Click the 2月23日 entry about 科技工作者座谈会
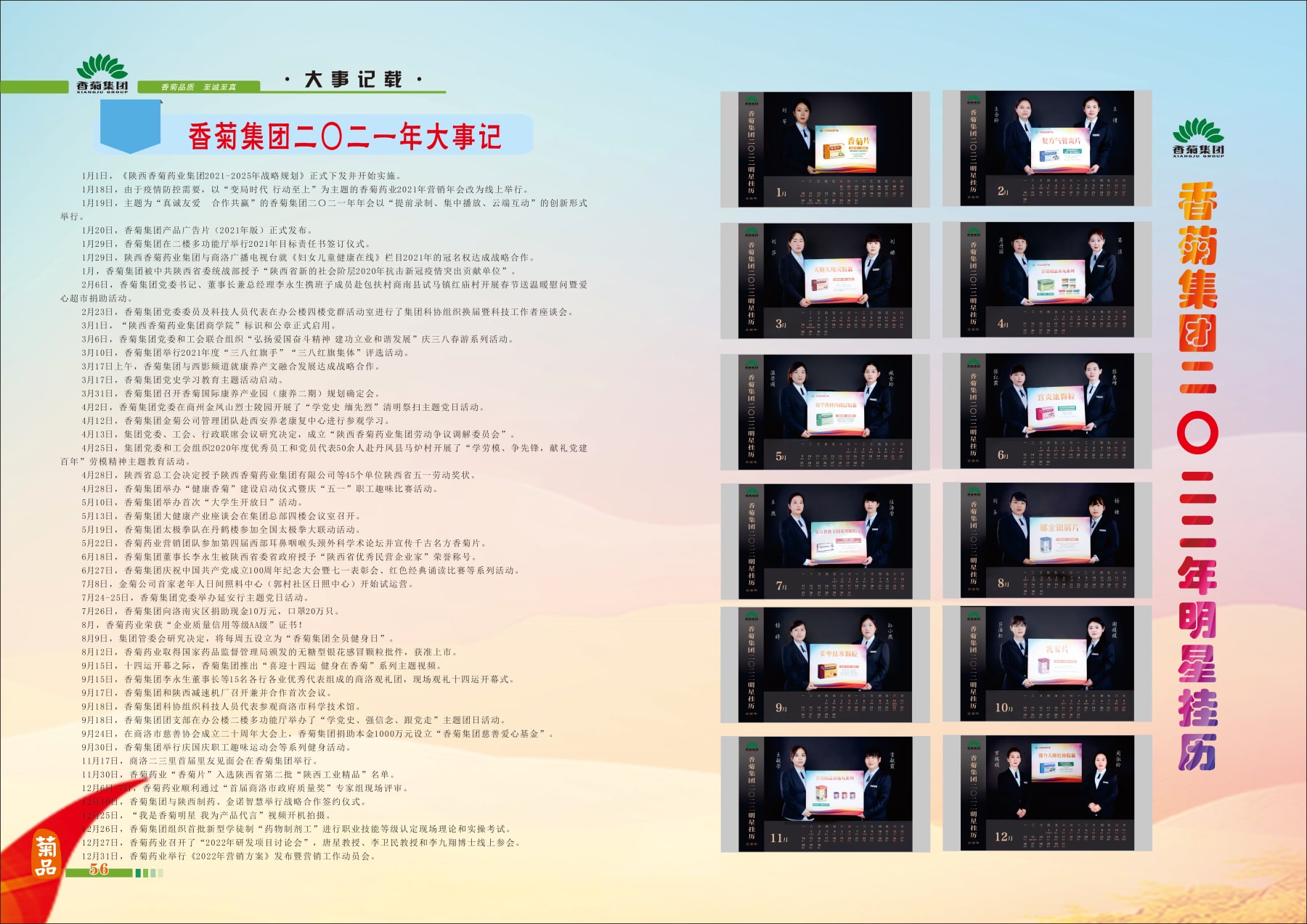 329,312
